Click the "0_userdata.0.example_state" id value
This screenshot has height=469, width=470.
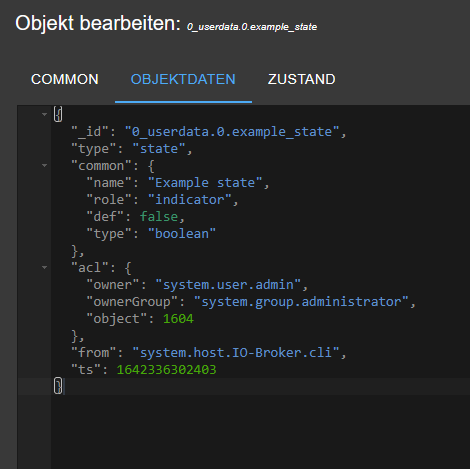click(232, 132)
